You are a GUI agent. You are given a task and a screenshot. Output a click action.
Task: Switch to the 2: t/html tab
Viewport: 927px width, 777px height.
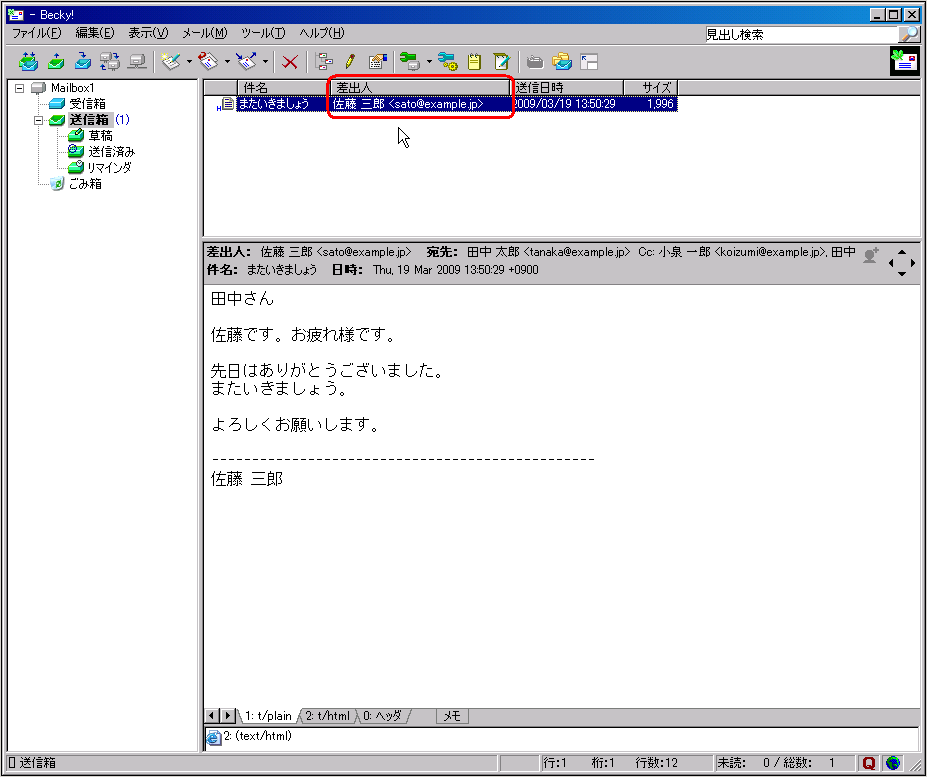click(329, 716)
